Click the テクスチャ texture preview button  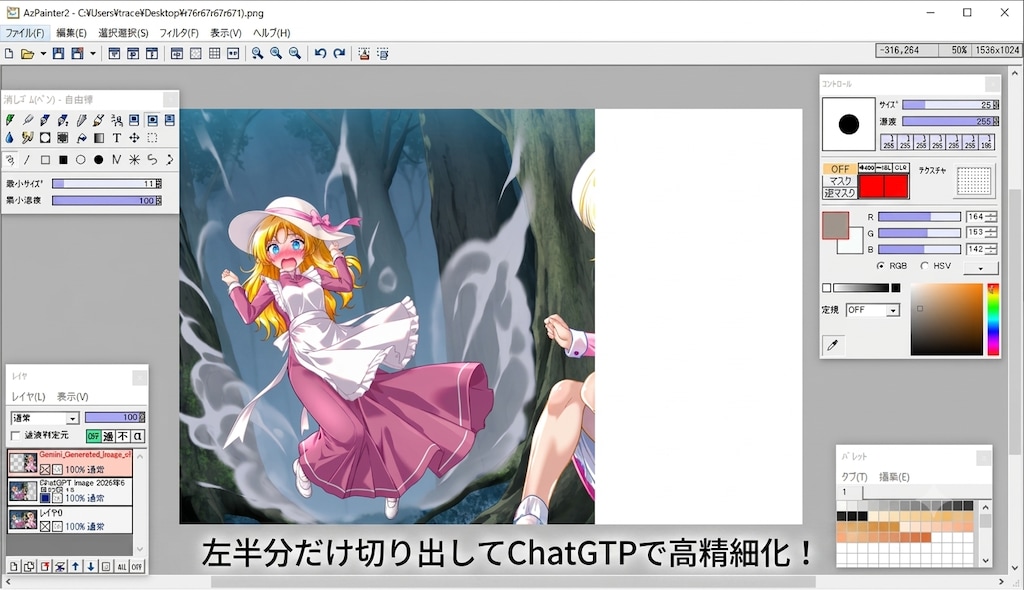(x=974, y=181)
